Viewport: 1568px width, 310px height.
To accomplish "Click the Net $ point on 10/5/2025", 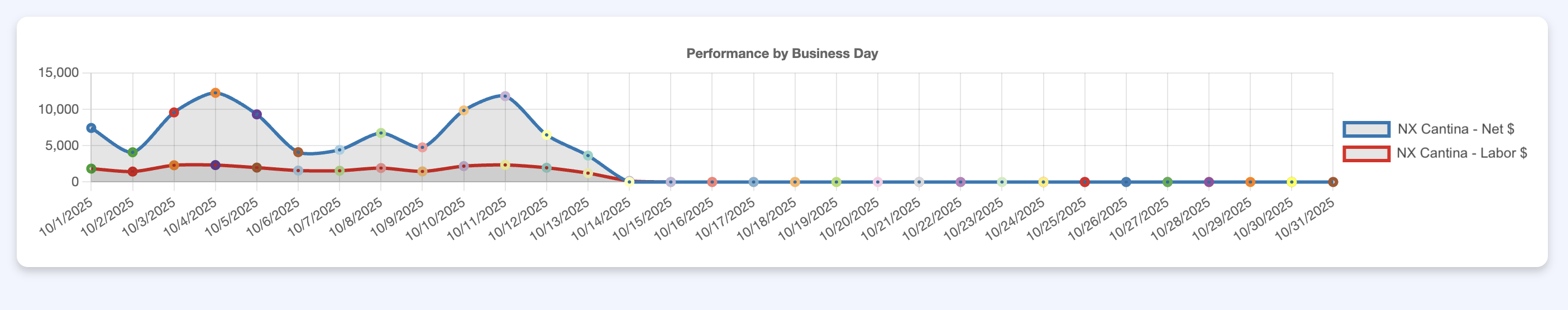I will click(x=257, y=114).
